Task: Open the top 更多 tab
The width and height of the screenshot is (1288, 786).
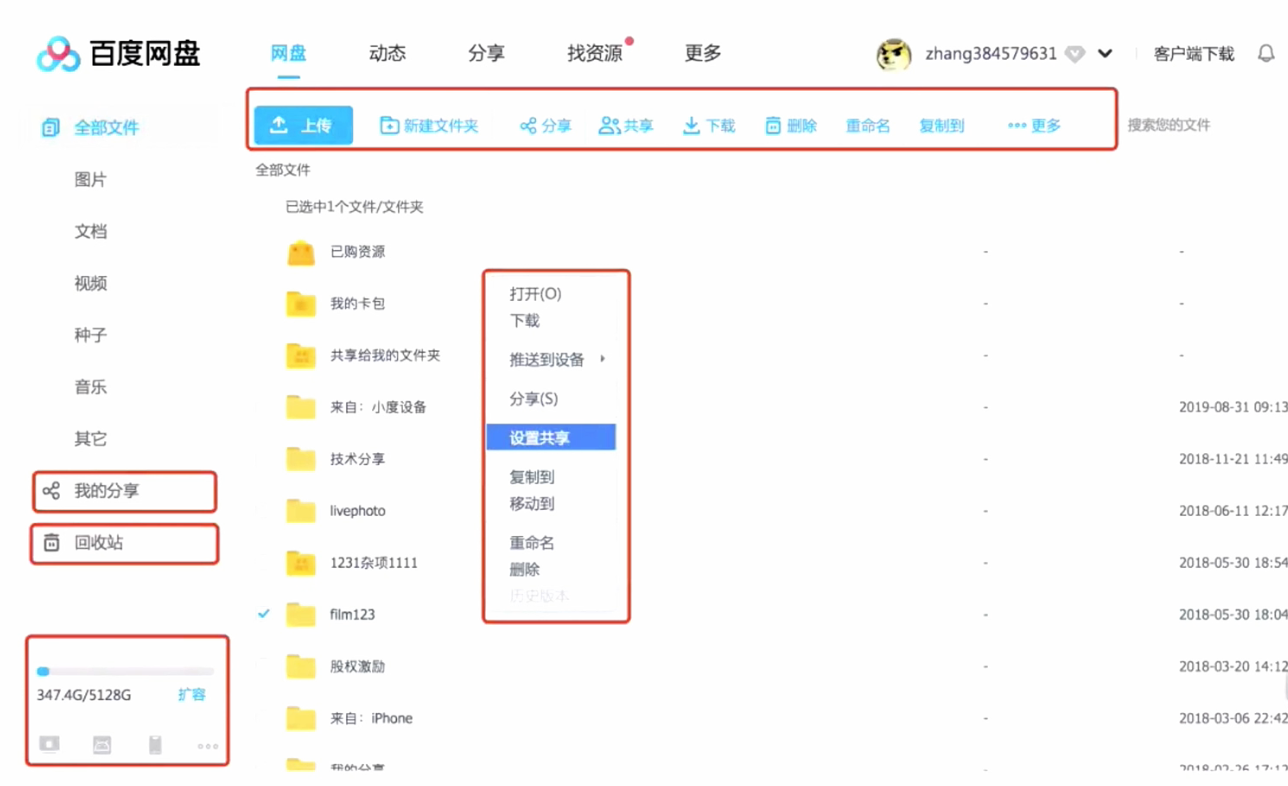Action: coord(703,54)
